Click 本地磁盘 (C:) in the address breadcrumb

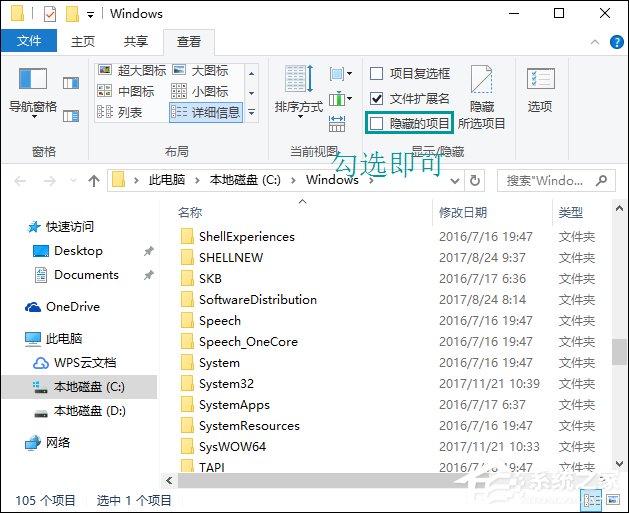tap(245, 180)
